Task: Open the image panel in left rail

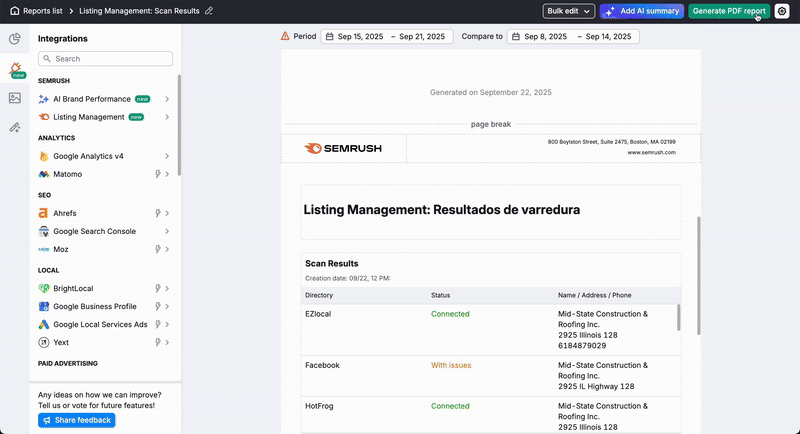Action: coord(14,98)
